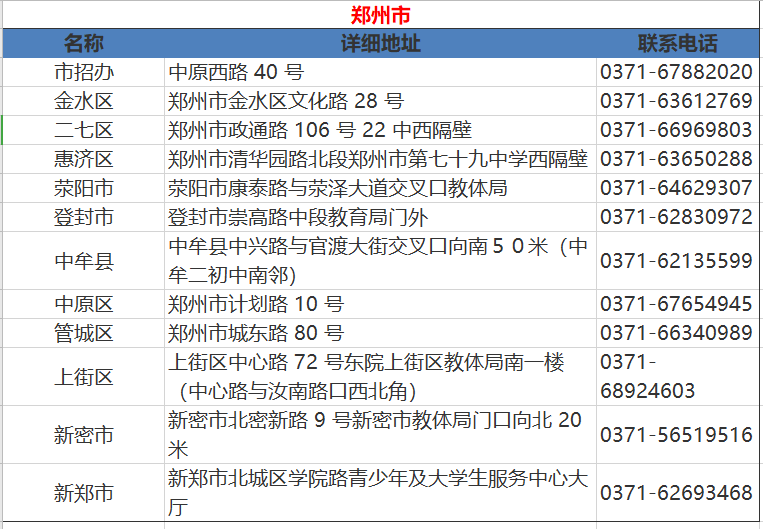This screenshot has width=763, height=529.
Task: Select the 新郑市北城区学院路 address cell
Action: point(381,493)
